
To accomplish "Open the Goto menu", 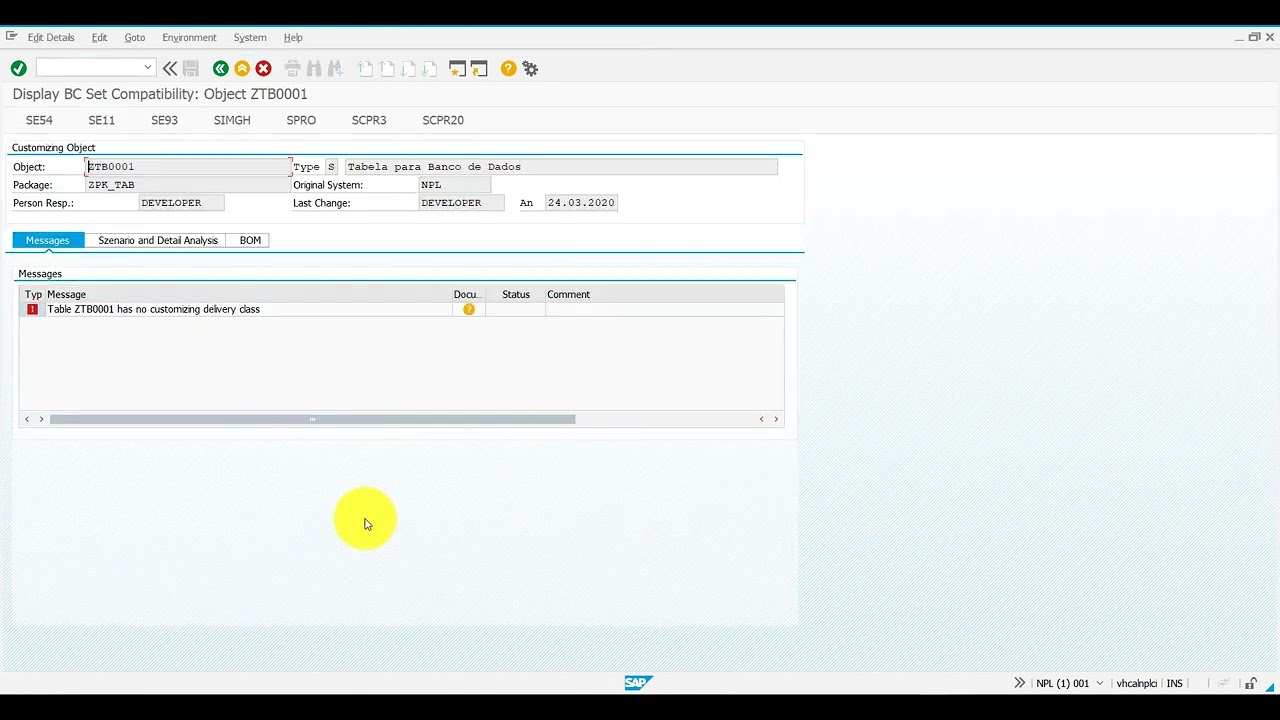I will (x=135, y=37).
